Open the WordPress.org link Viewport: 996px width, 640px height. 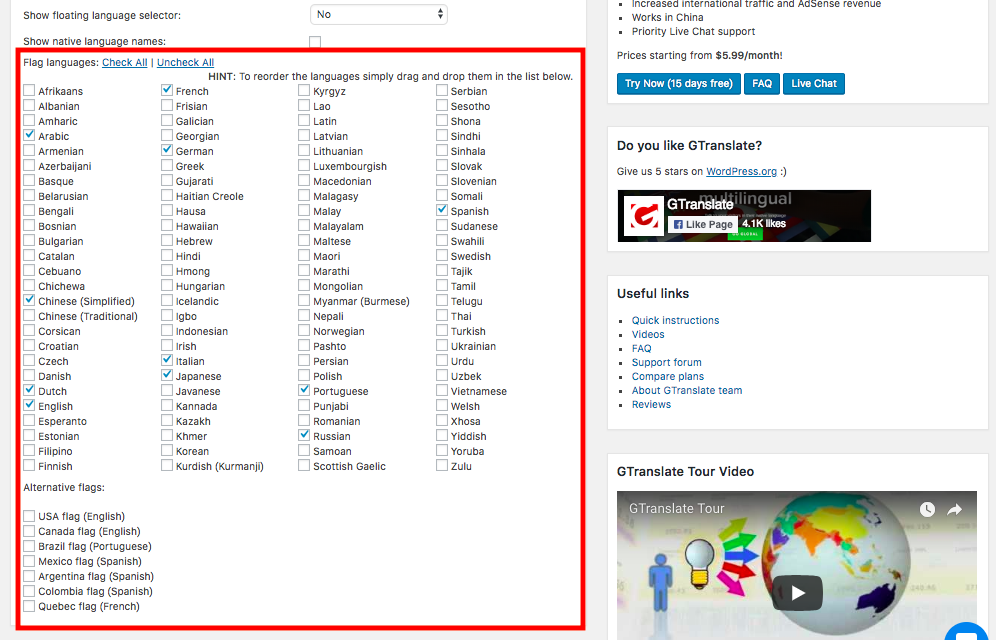[741, 172]
